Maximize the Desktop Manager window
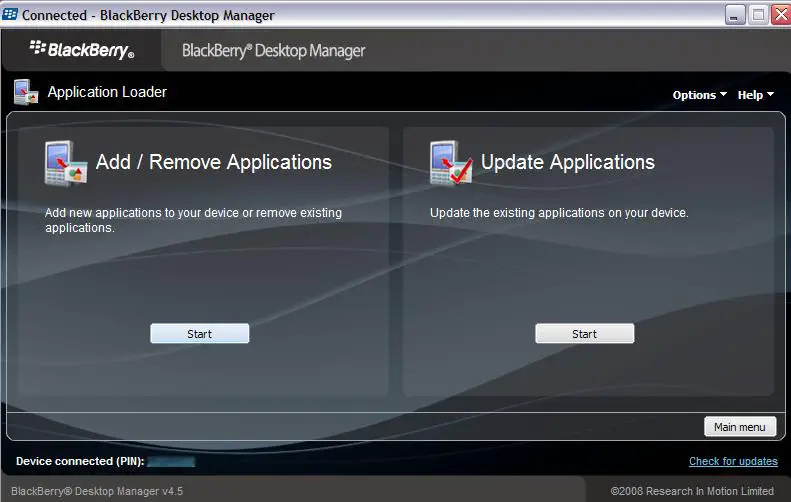Screen dimensions: 791x502 tap(758, 15)
